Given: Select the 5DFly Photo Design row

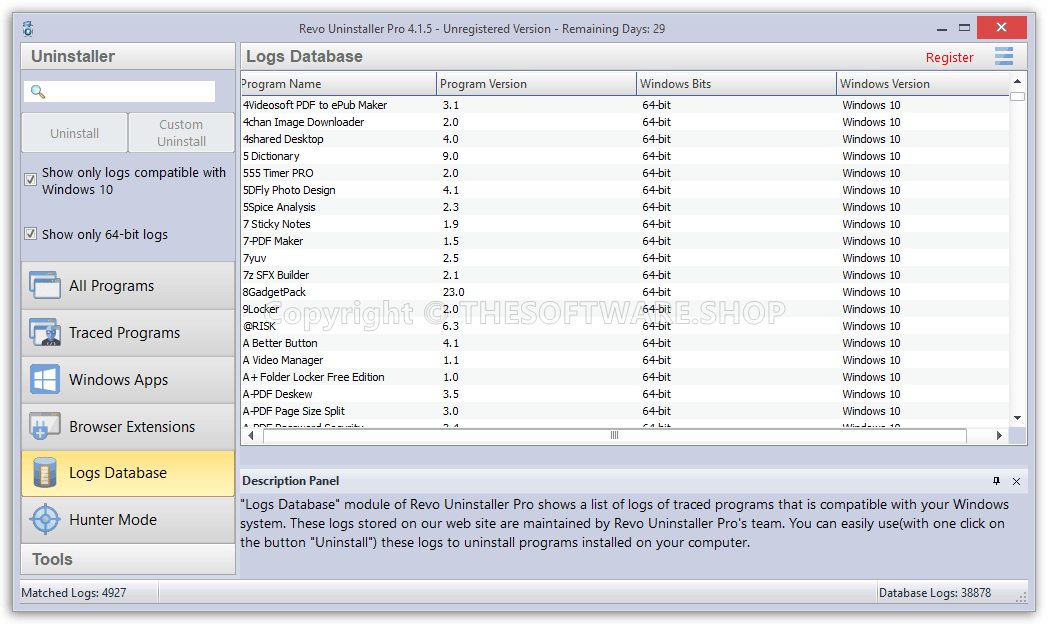Looking at the screenshot, I should pos(625,190).
